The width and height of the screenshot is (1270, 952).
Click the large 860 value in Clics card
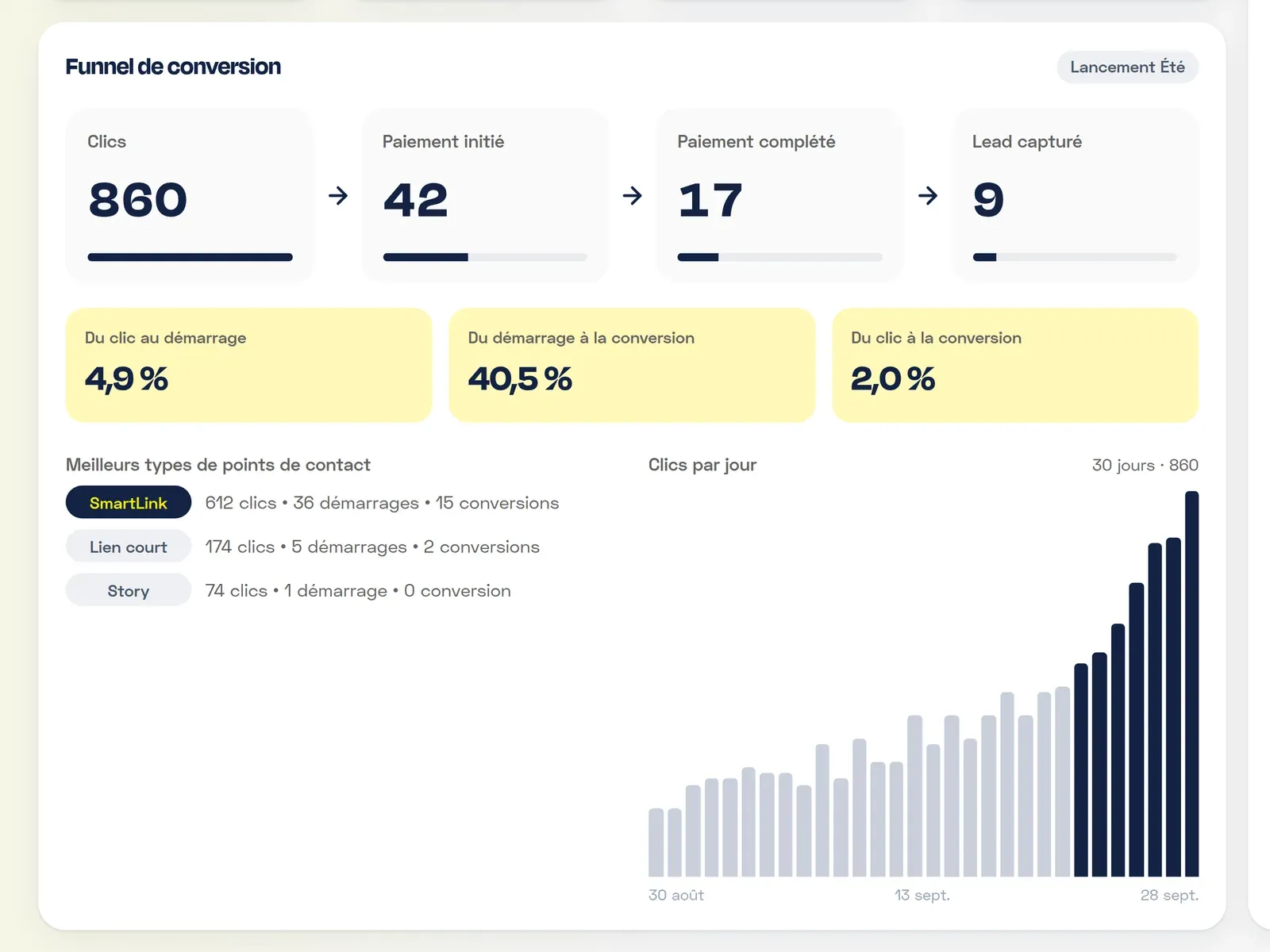point(138,199)
